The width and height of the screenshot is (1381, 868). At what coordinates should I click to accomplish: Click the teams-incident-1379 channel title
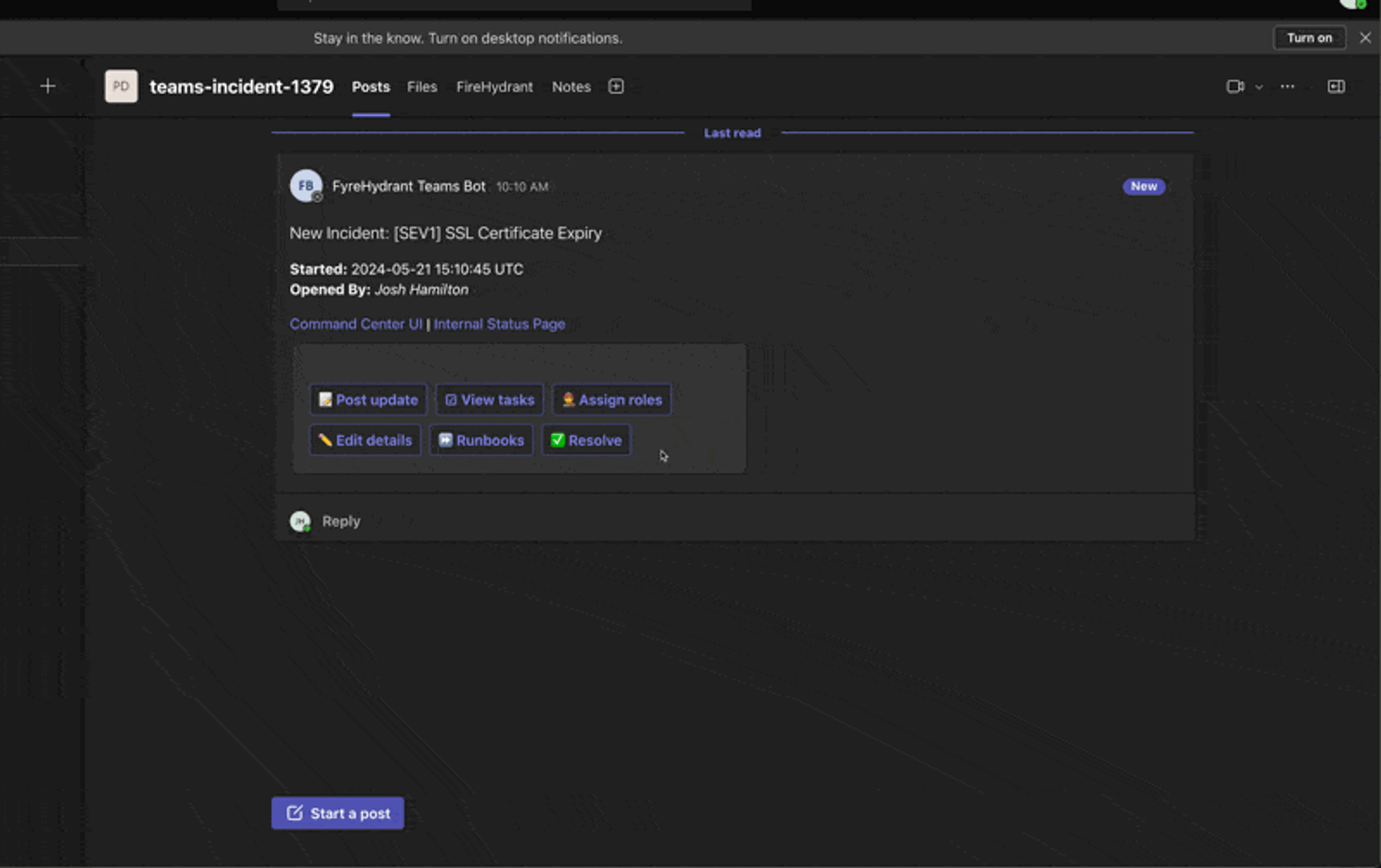[x=242, y=86]
